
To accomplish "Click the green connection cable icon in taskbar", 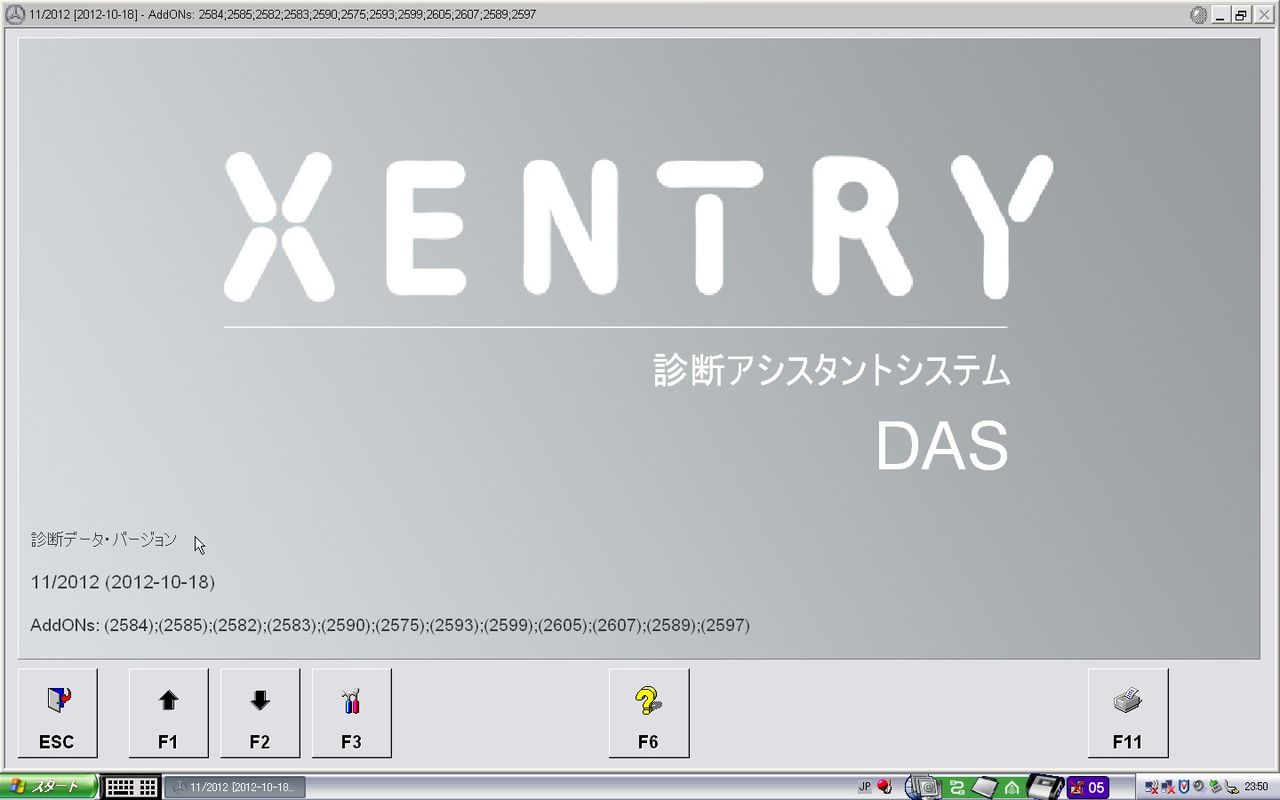I will pos(956,787).
